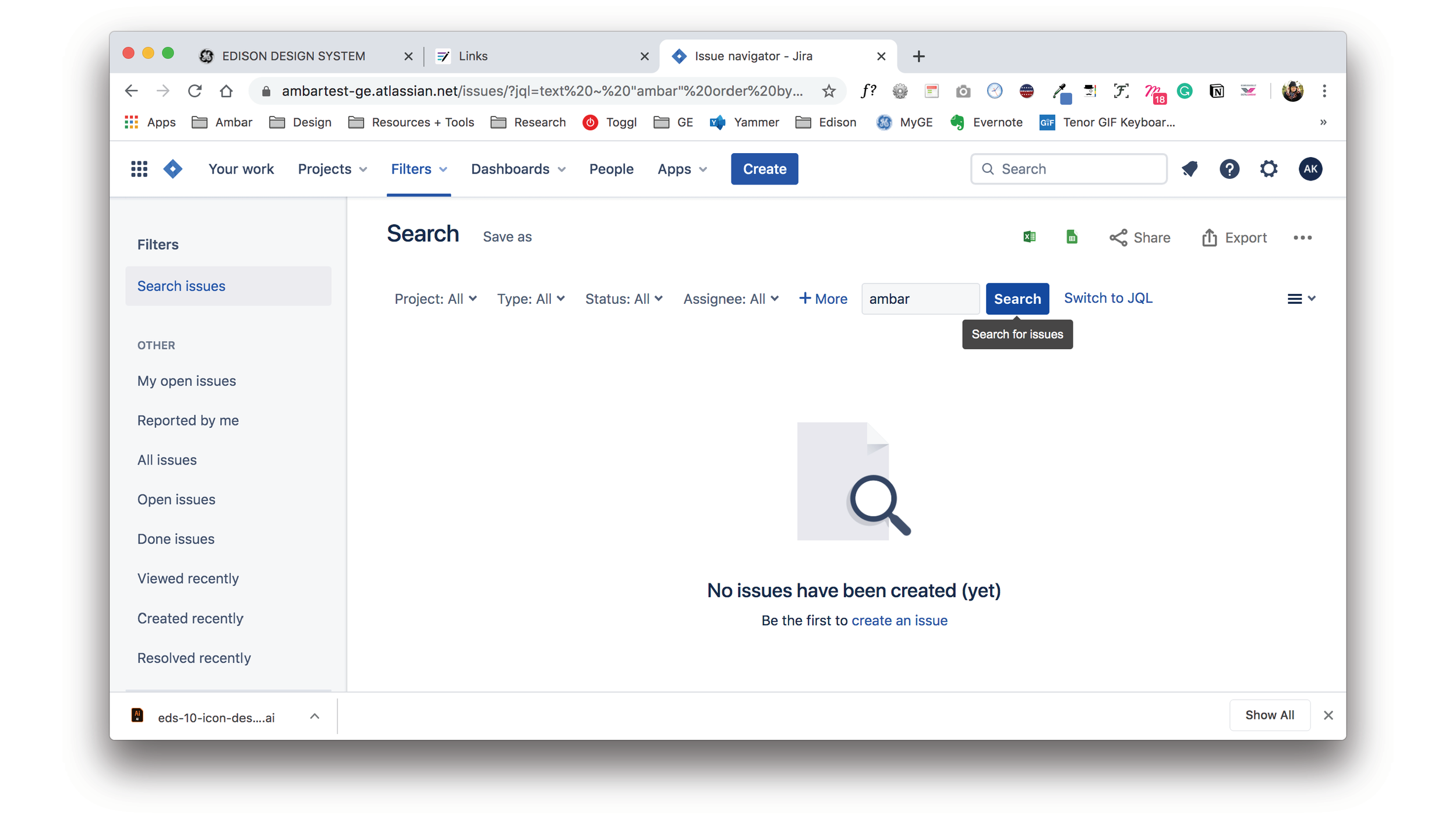Open the Atlassian app switcher grid

pyautogui.click(x=139, y=169)
